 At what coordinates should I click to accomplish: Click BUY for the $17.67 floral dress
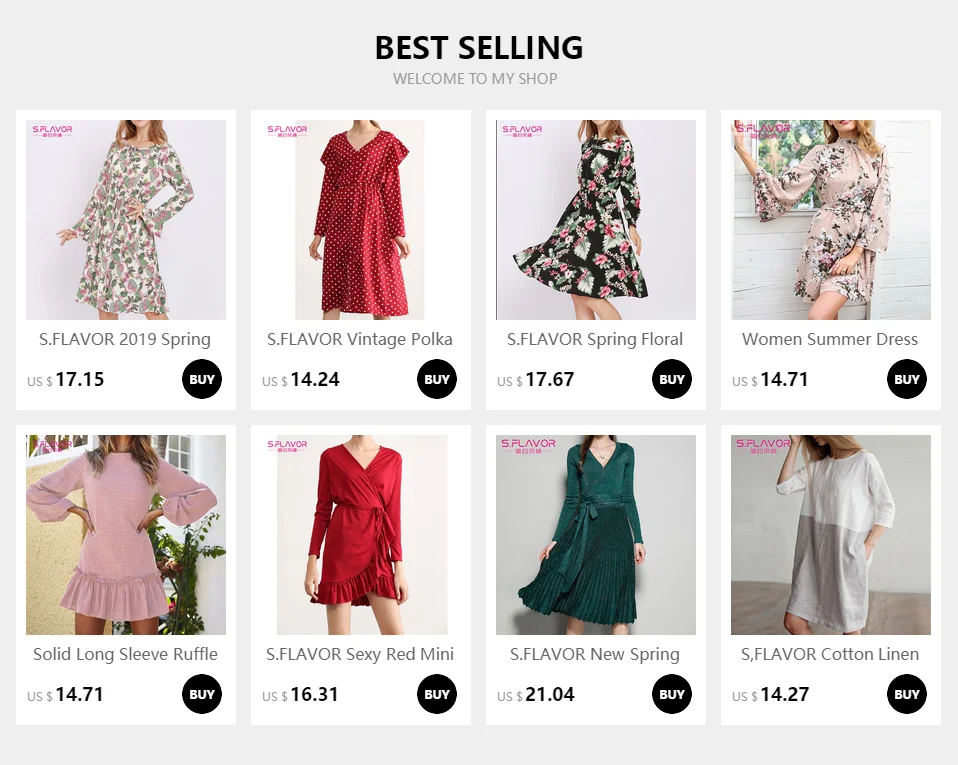pyautogui.click(x=672, y=379)
